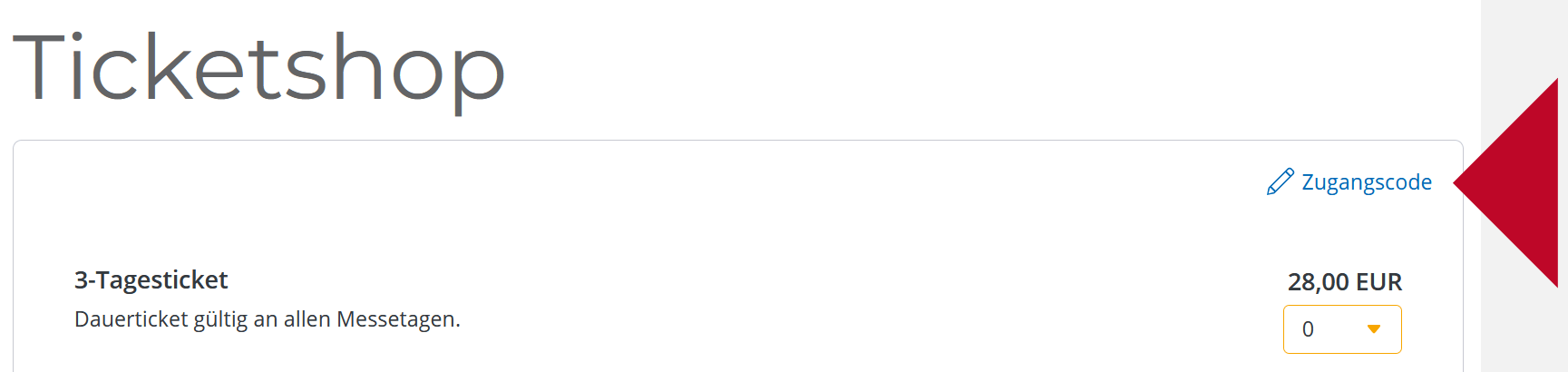Select the 3-Tagesticket title
This screenshot has height=372, width=1568.
151,279
